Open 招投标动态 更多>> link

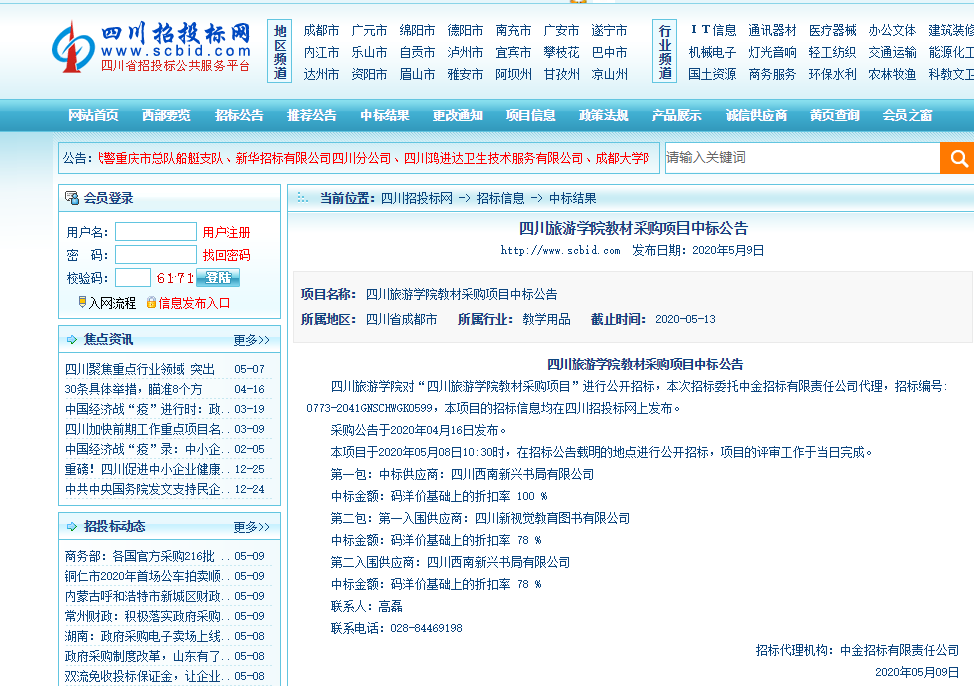(252, 527)
